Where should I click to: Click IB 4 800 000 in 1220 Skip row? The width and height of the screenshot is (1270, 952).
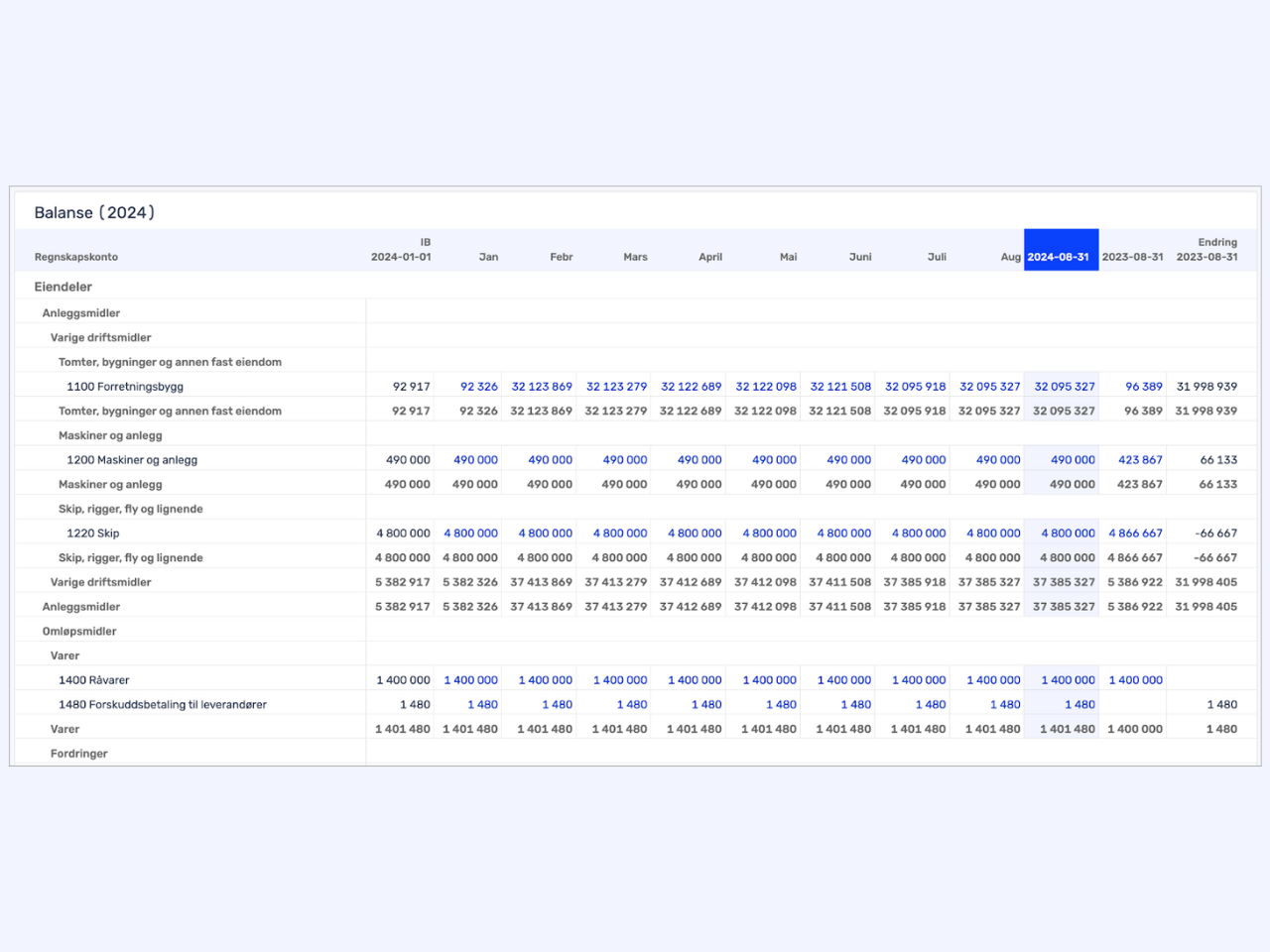click(x=404, y=534)
